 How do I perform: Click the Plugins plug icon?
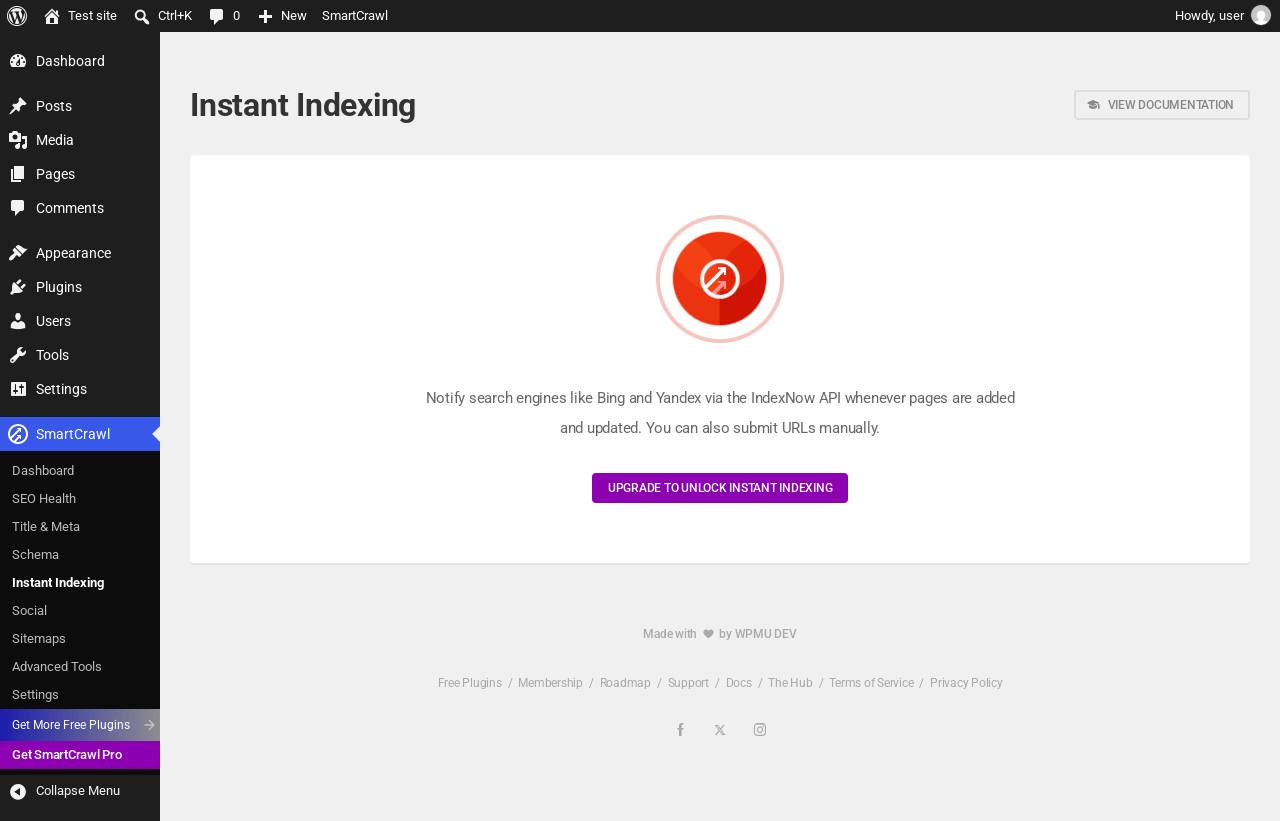pos(18,287)
